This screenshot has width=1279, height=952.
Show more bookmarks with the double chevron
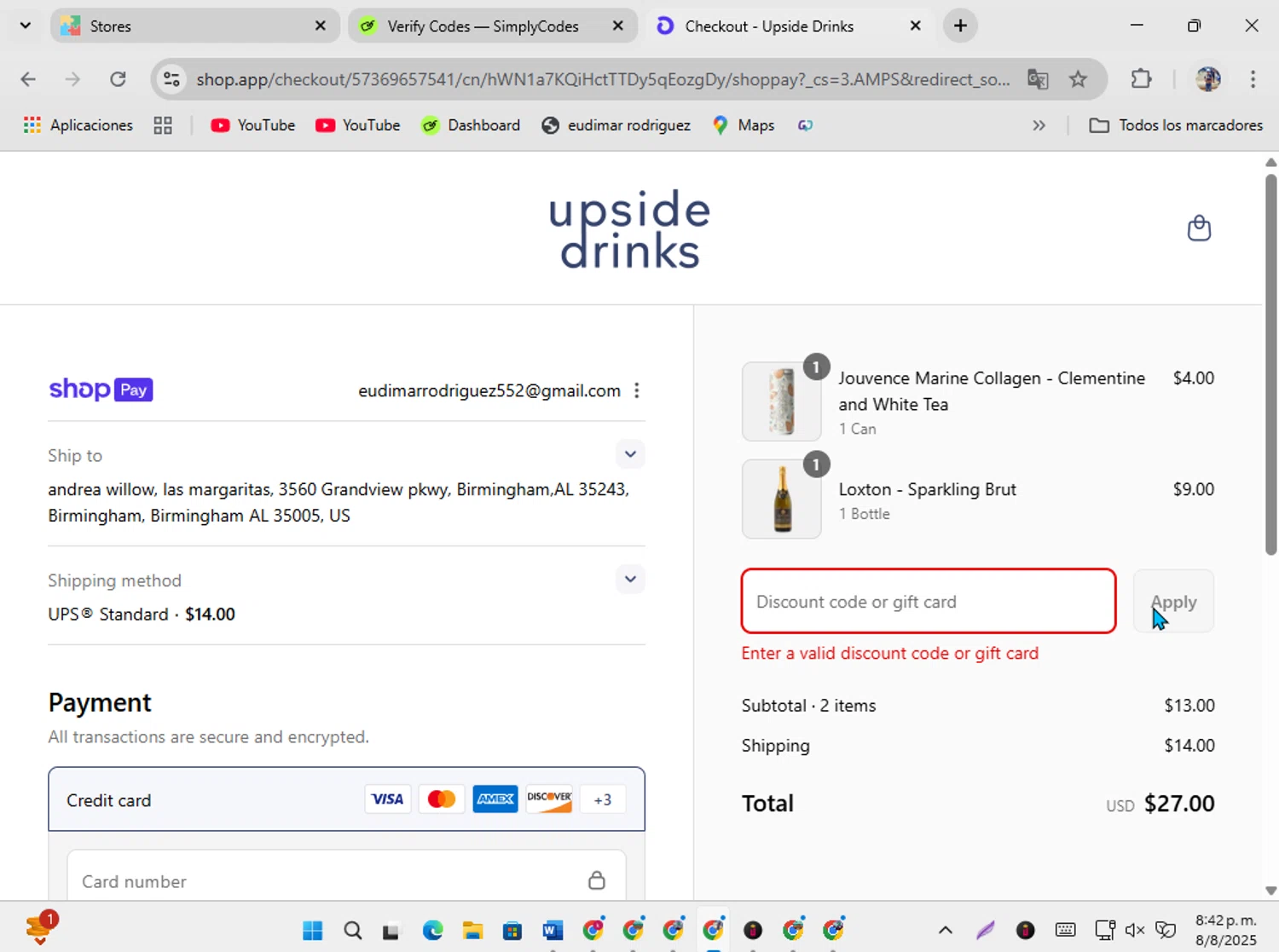pyautogui.click(x=1039, y=125)
